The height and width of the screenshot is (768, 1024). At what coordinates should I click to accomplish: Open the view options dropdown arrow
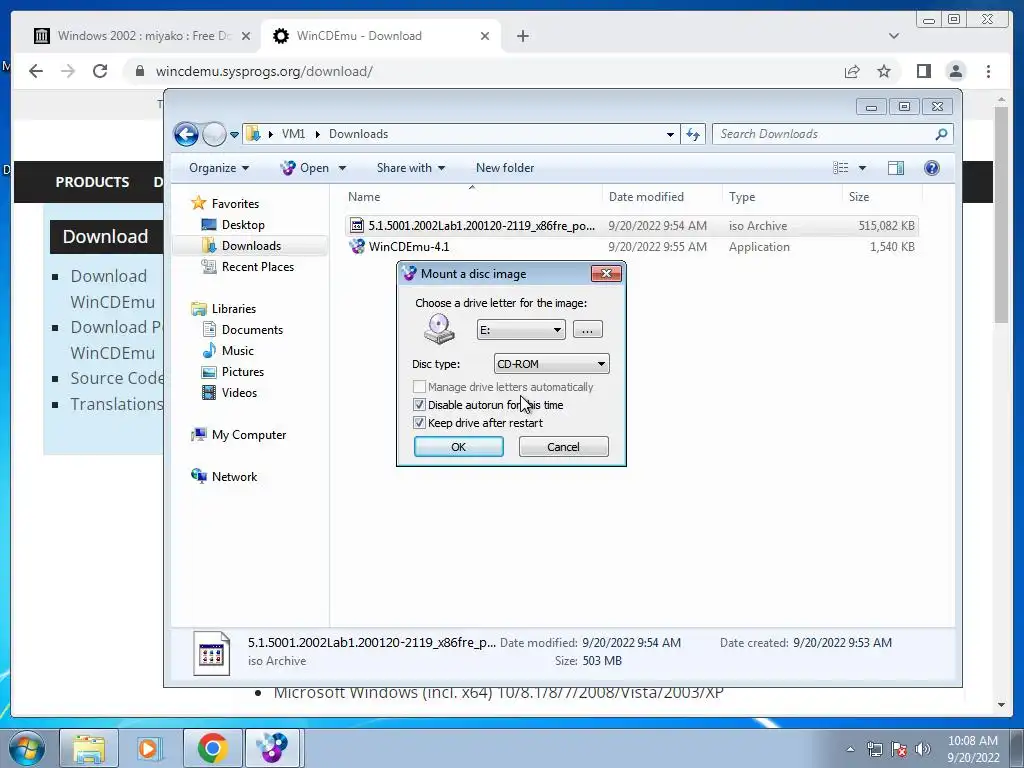pos(862,168)
